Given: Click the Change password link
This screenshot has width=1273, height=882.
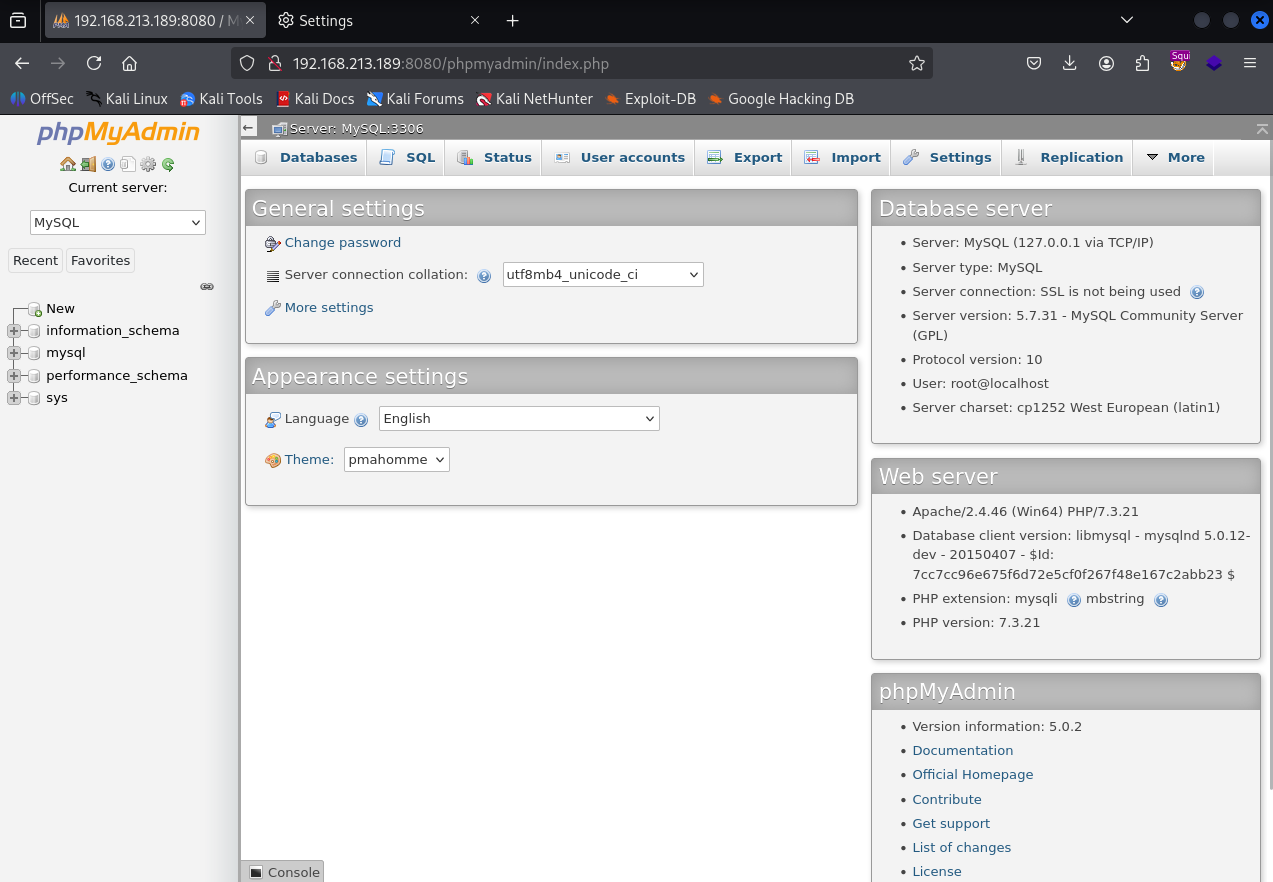Looking at the screenshot, I should click(x=342, y=243).
